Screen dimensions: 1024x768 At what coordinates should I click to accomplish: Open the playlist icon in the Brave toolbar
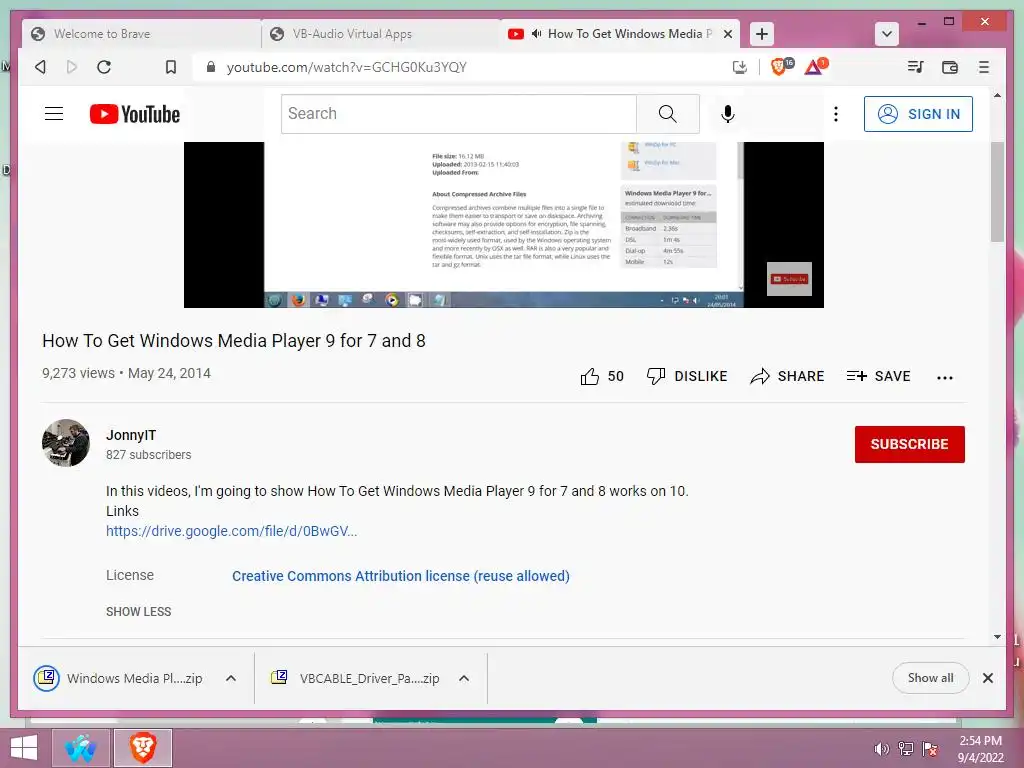(915, 67)
